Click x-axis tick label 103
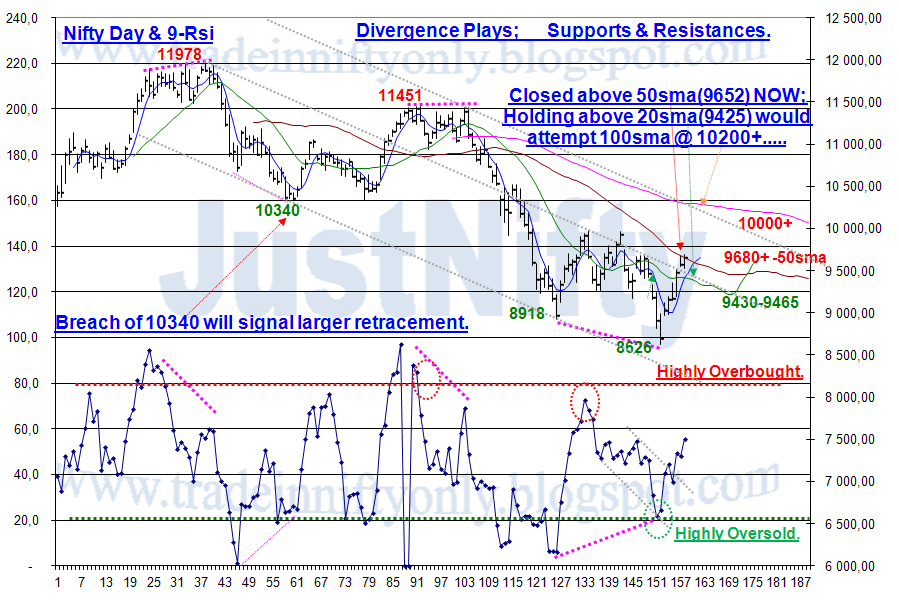 pos(464,583)
